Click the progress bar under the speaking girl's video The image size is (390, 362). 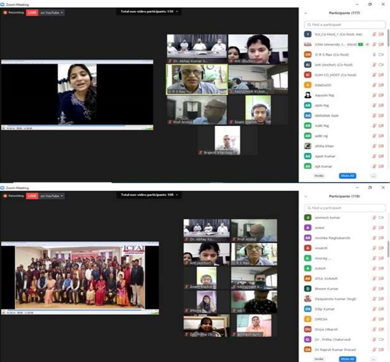tap(77, 126)
